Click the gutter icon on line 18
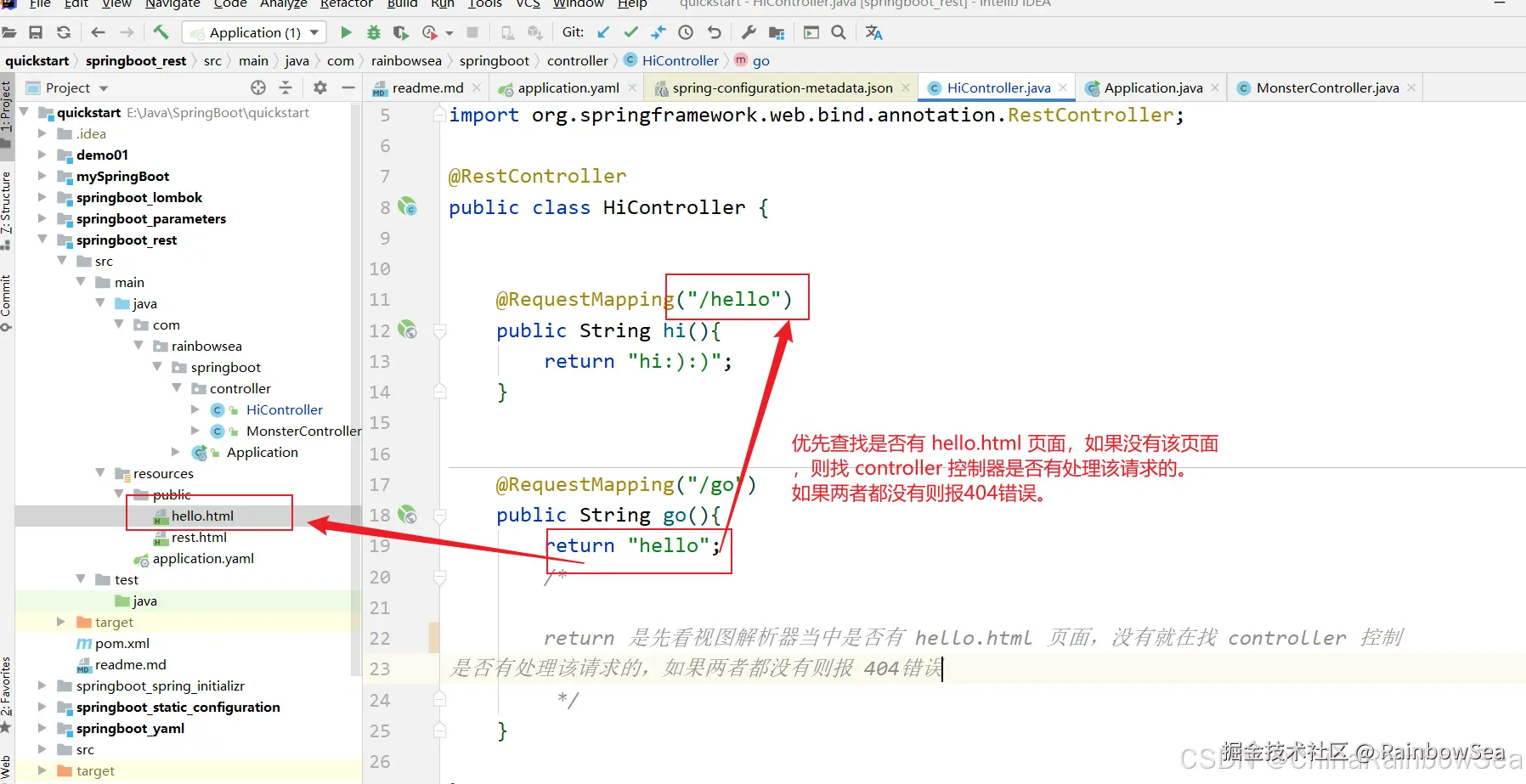This screenshot has width=1526, height=784. [x=409, y=514]
